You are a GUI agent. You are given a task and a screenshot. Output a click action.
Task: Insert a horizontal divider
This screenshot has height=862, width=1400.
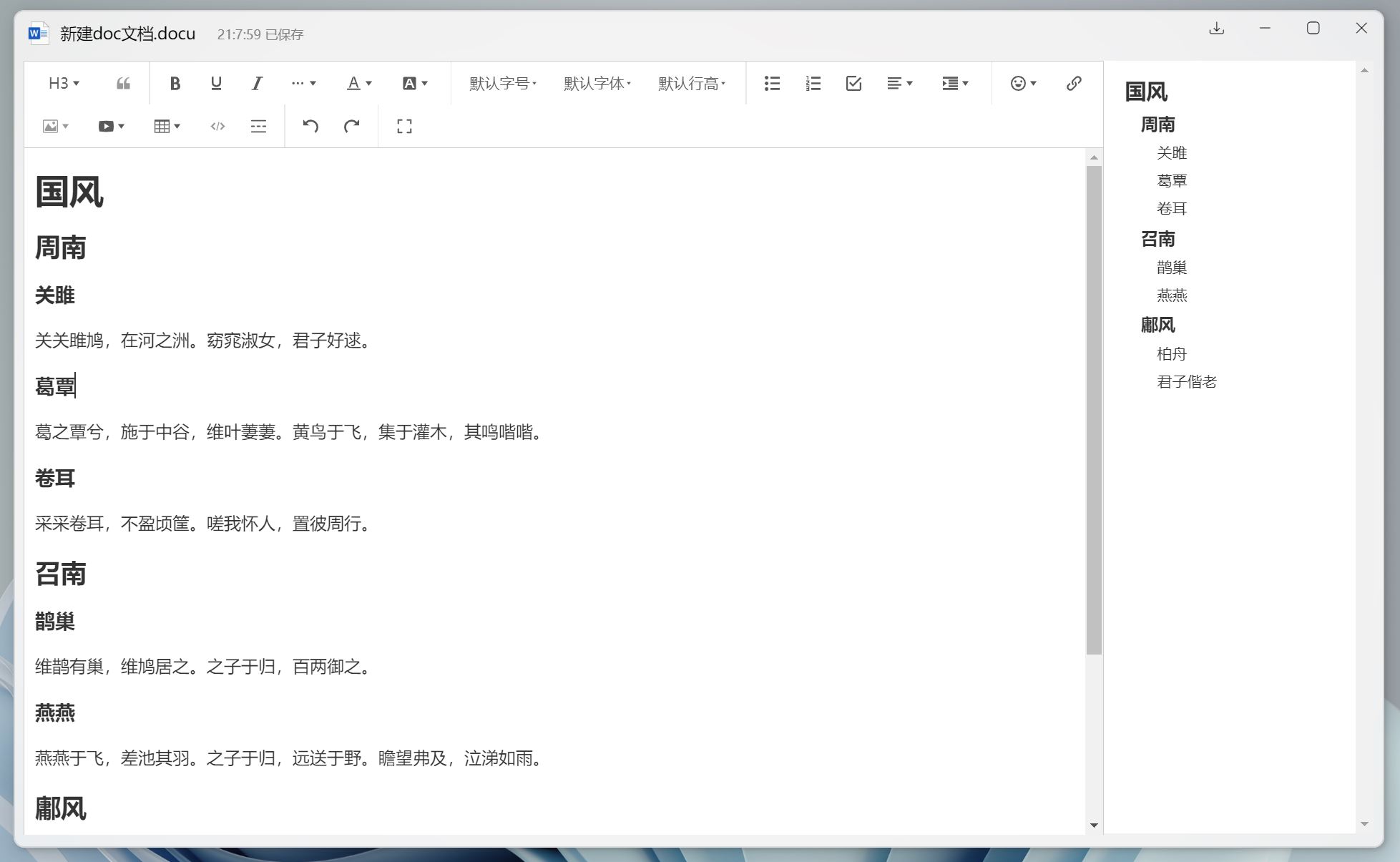(258, 126)
